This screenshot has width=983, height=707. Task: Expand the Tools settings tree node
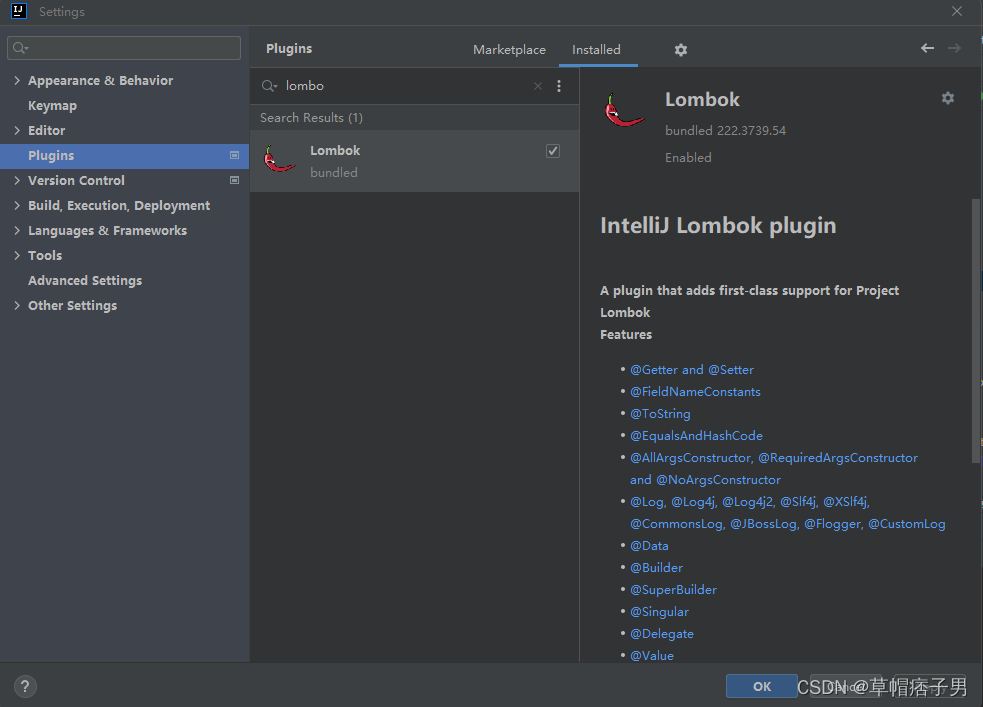(17, 255)
